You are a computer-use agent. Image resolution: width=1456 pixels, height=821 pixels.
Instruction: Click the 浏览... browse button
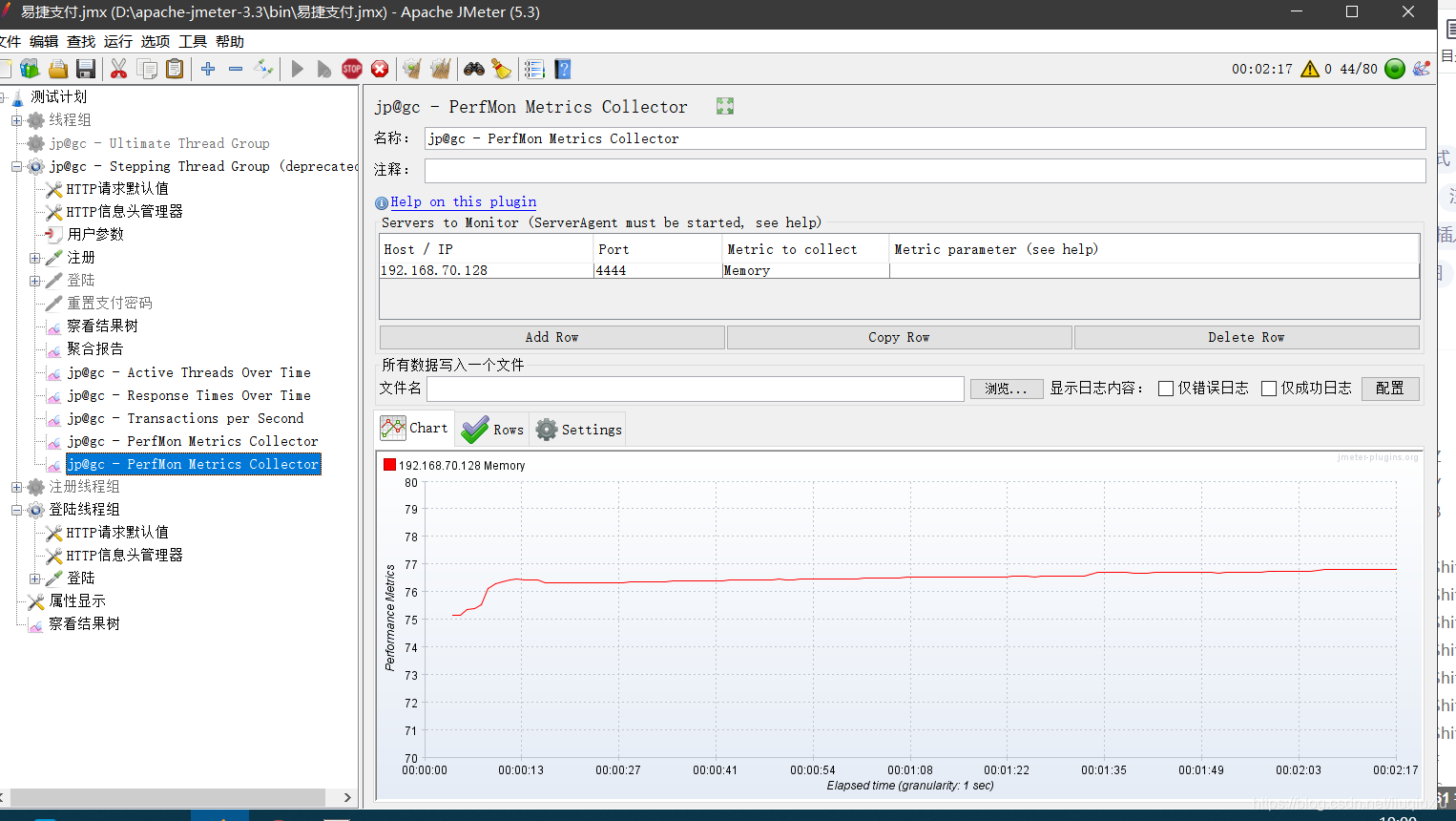click(x=1006, y=389)
